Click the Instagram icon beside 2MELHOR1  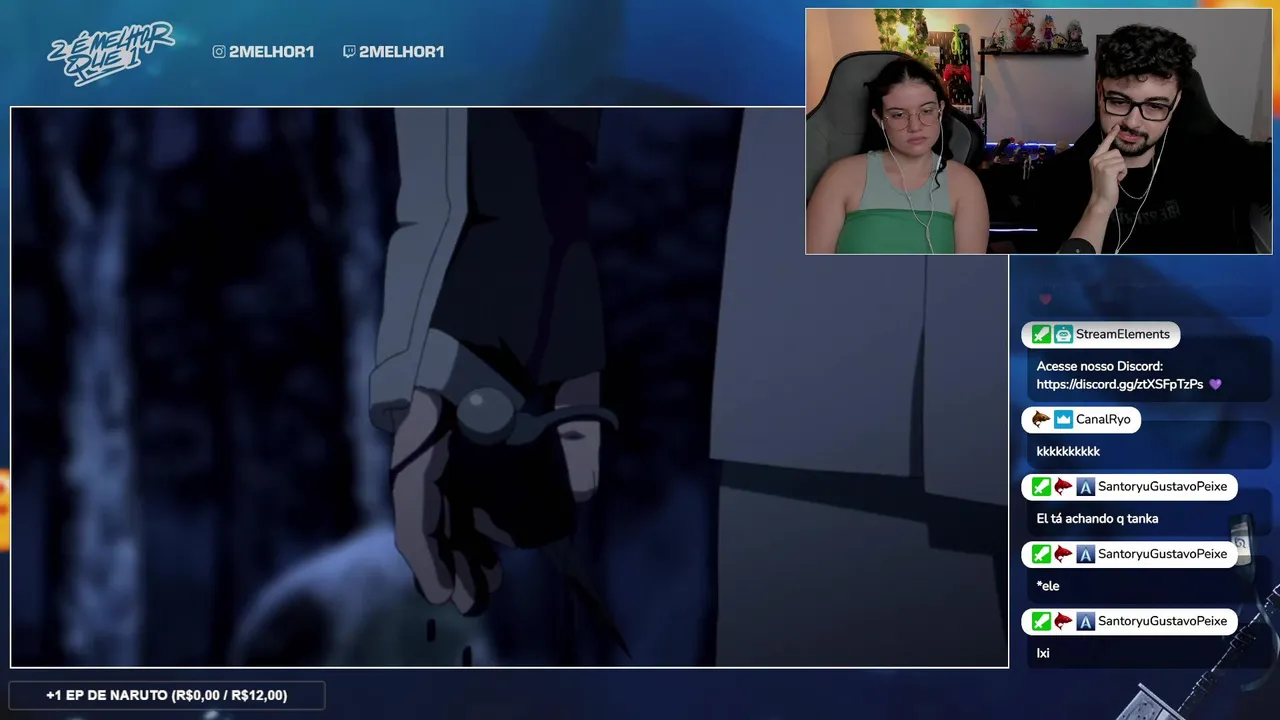point(219,52)
